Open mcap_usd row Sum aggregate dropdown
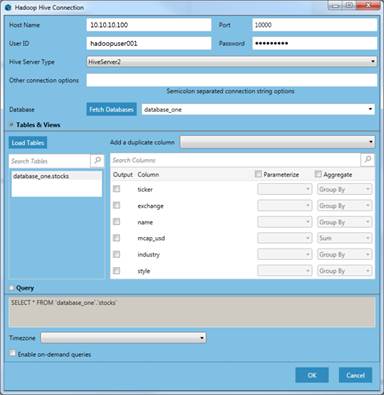Image resolution: width=384 pixels, height=395 pixels. coord(344,238)
